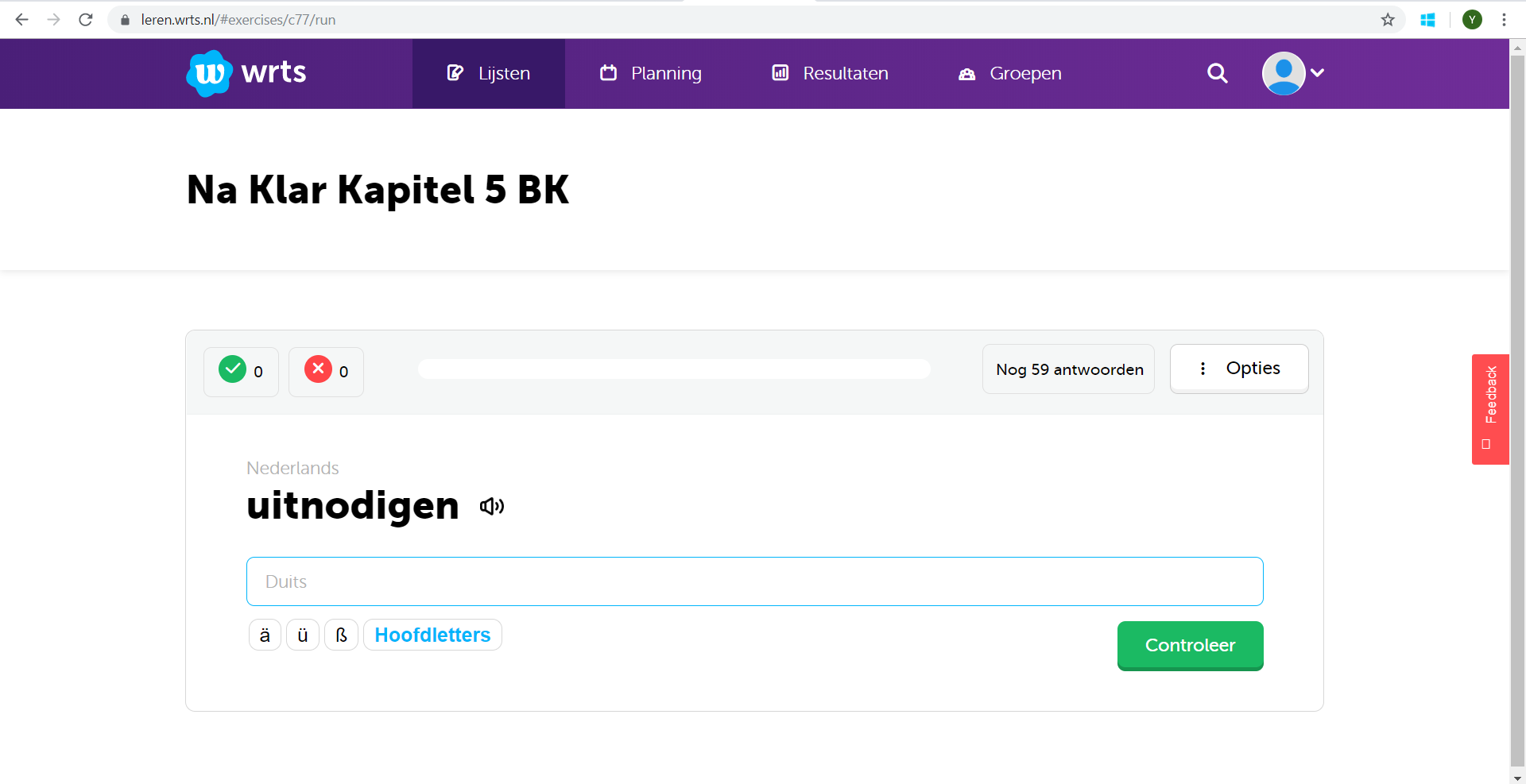The width and height of the screenshot is (1526, 784).
Task: Click the browser forward arrow
Action: click(x=53, y=20)
